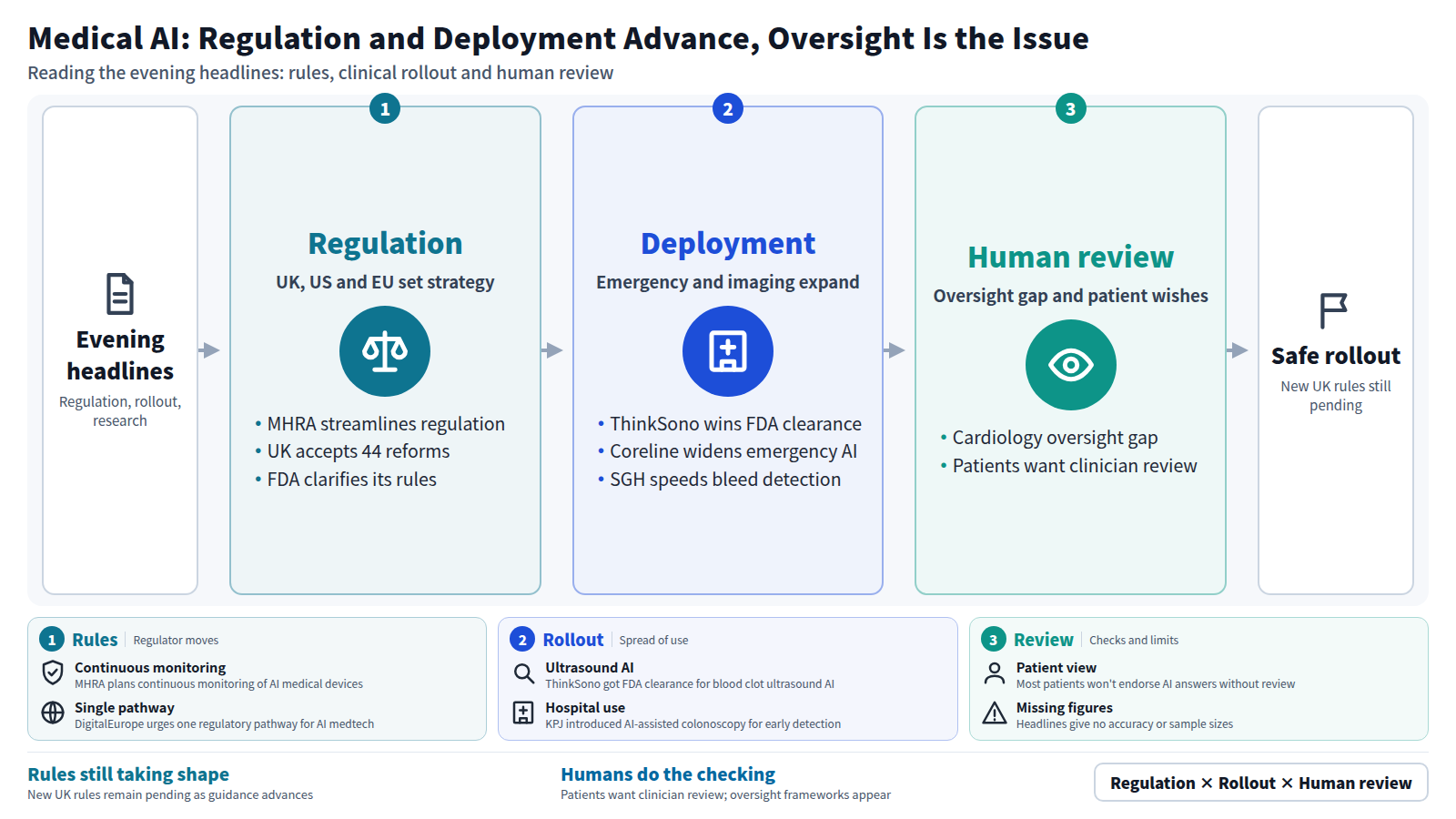Click the 'Evening headlines' heading

click(x=120, y=356)
